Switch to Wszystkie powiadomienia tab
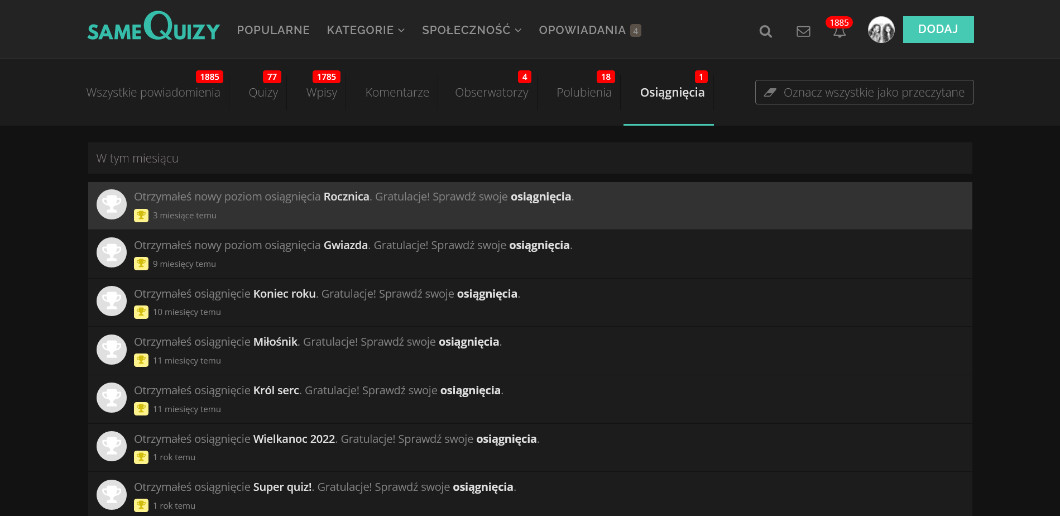1060x516 pixels. pos(153,93)
